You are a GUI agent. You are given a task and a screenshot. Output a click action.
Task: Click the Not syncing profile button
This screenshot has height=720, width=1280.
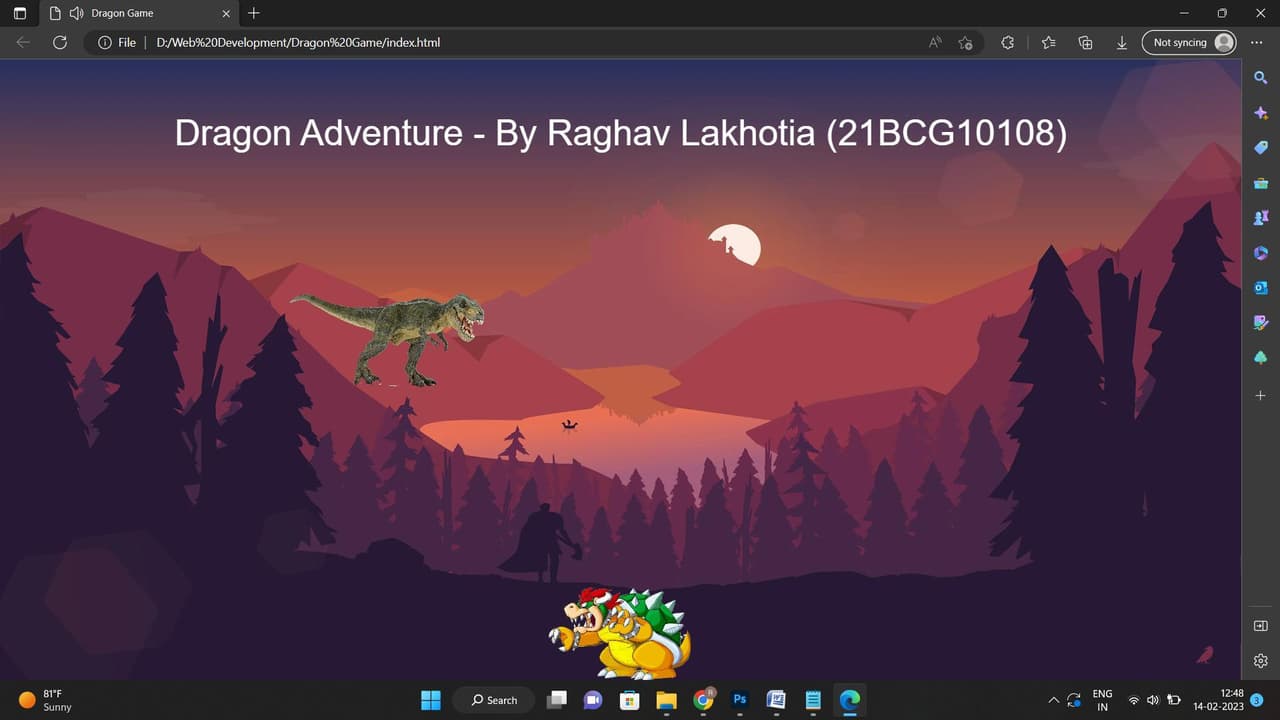click(x=1189, y=43)
